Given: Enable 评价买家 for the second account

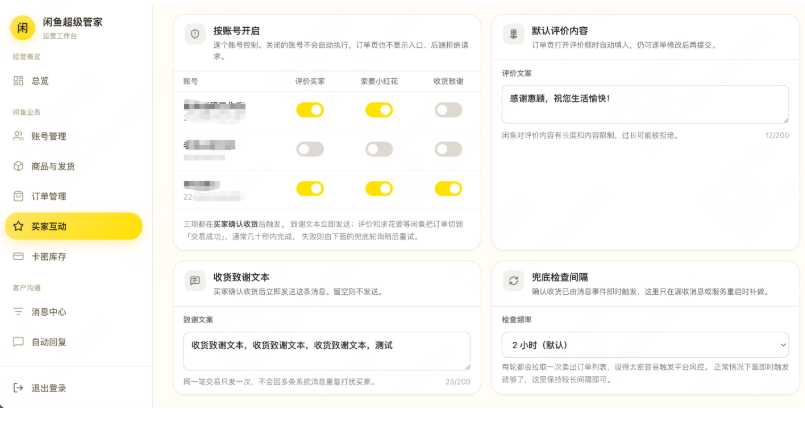Looking at the screenshot, I should click(310, 149).
